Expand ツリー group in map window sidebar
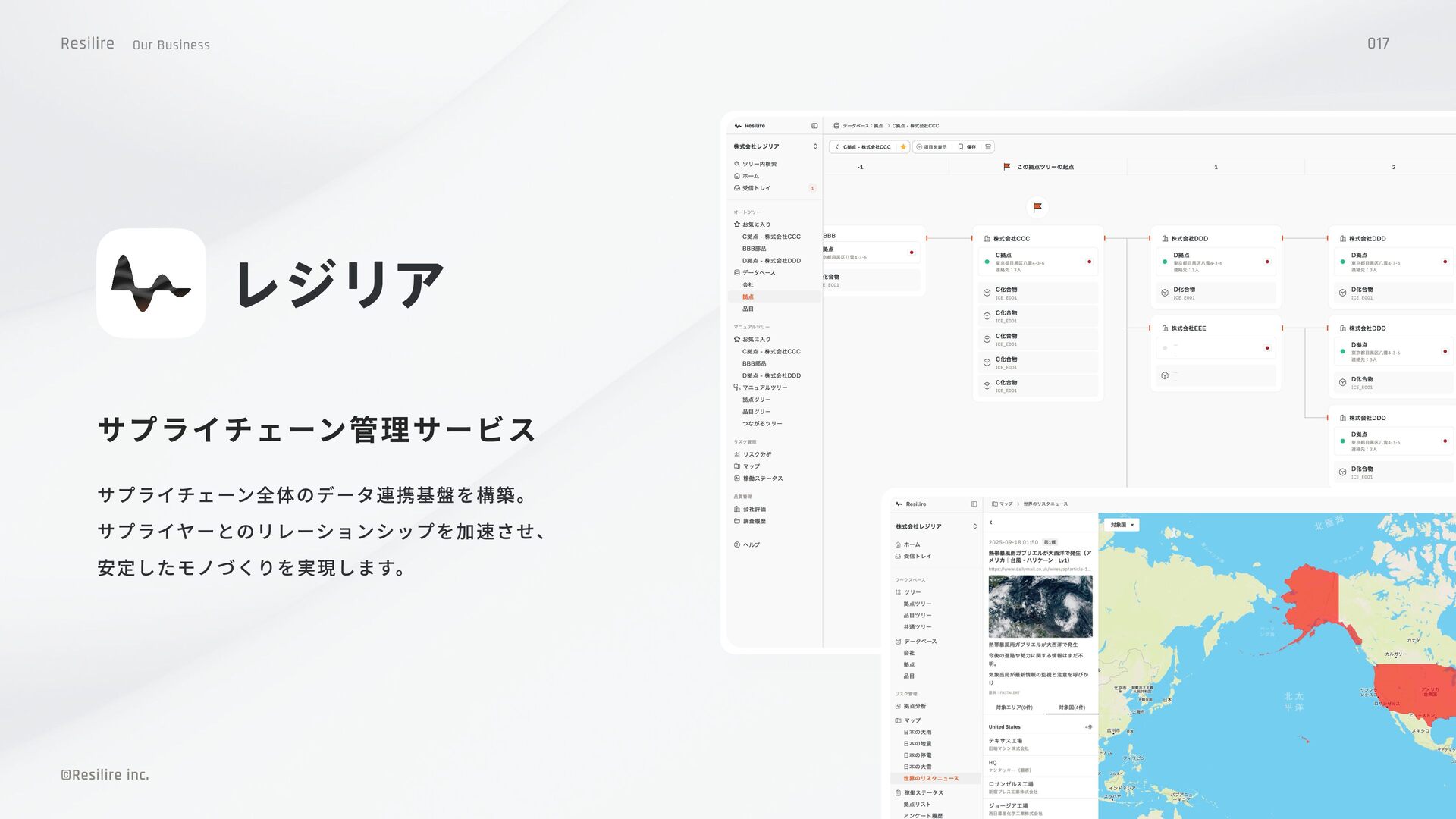The image size is (1456, 819). [908, 593]
